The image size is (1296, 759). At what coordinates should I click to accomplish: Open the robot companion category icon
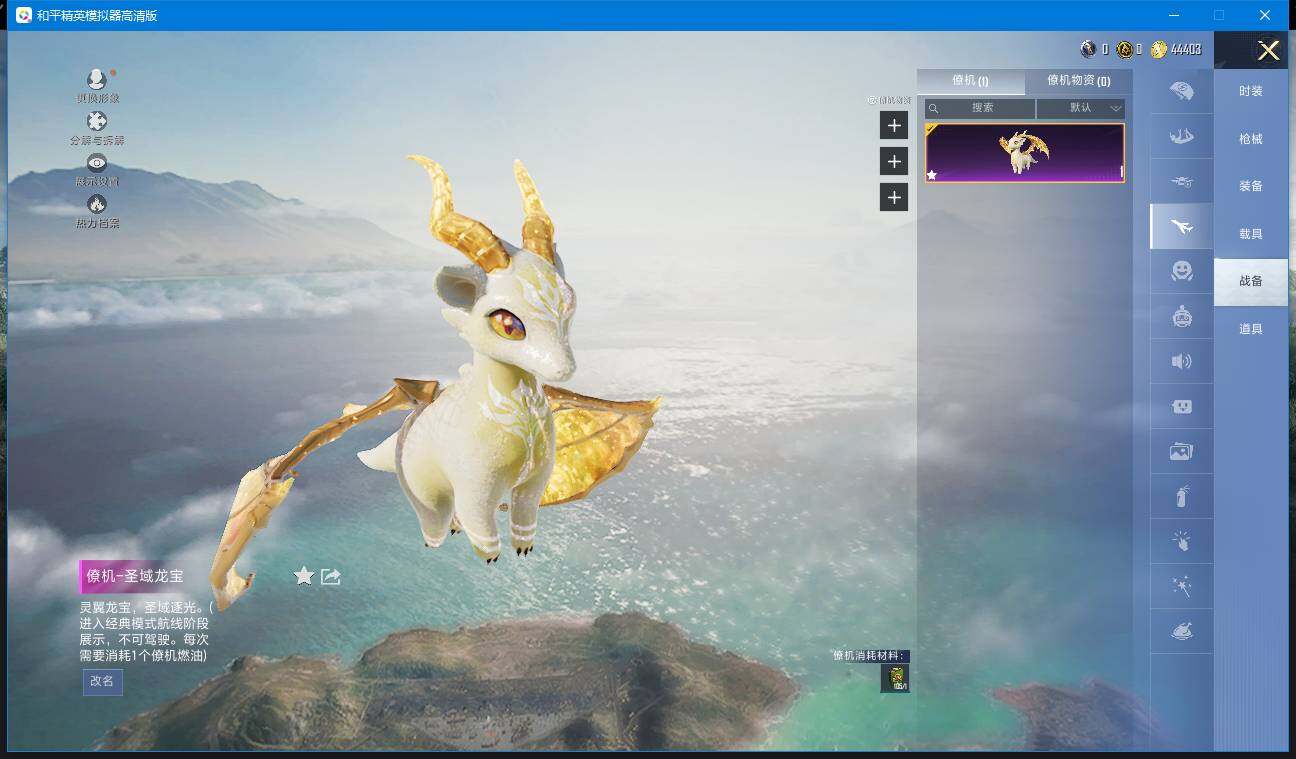[1181, 316]
